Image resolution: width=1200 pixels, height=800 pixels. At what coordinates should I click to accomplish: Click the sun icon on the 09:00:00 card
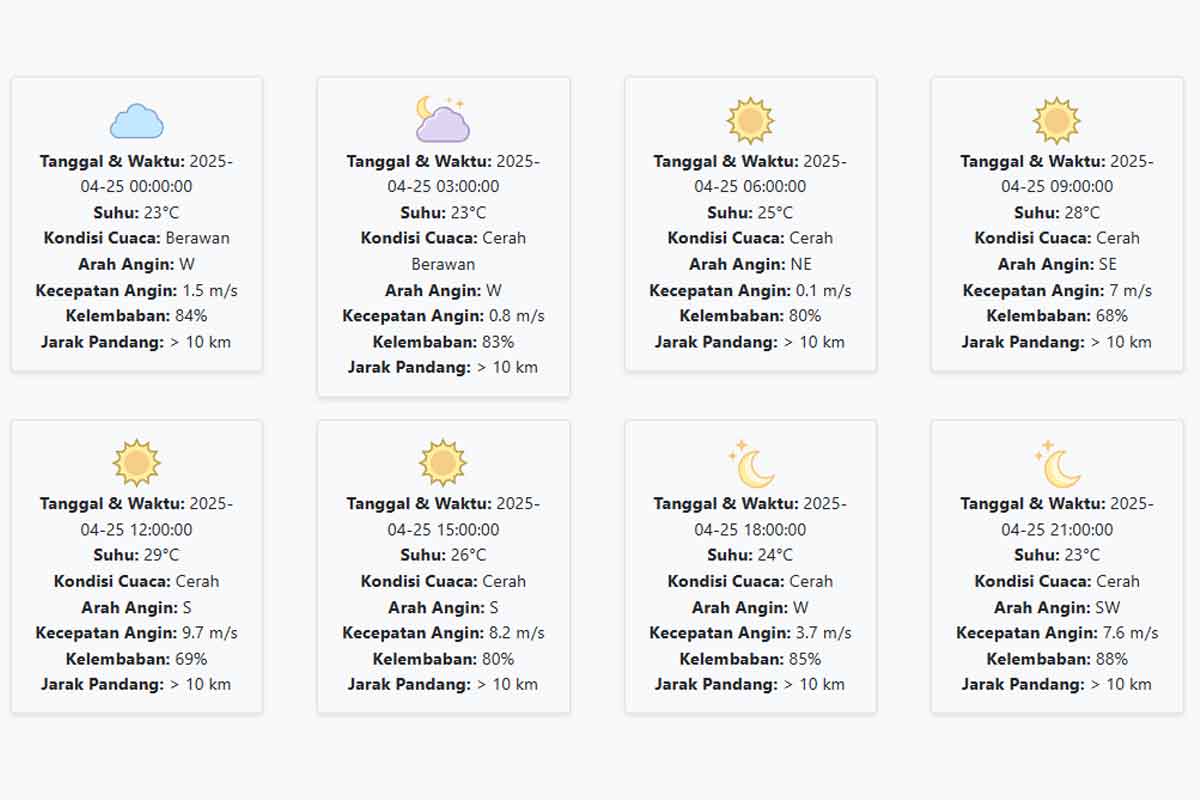[x=1057, y=121]
